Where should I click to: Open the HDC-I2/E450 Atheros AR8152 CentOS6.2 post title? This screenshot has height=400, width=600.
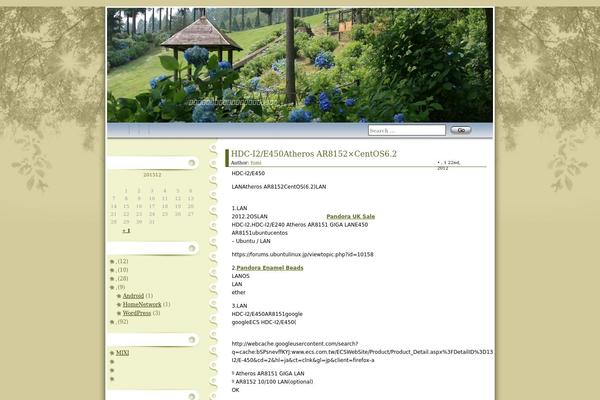click(x=314, y=154)
